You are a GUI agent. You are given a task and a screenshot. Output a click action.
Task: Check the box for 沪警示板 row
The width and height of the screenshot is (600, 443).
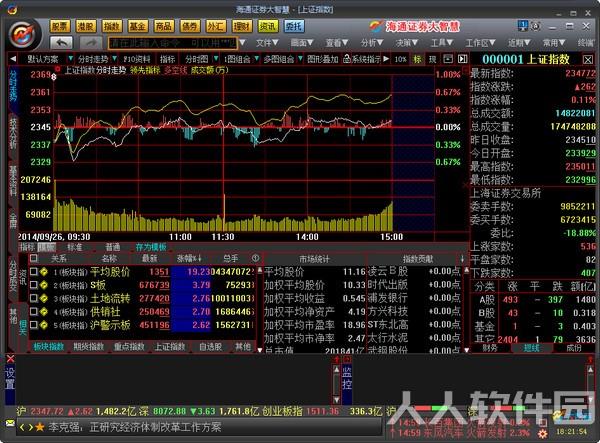34,325
